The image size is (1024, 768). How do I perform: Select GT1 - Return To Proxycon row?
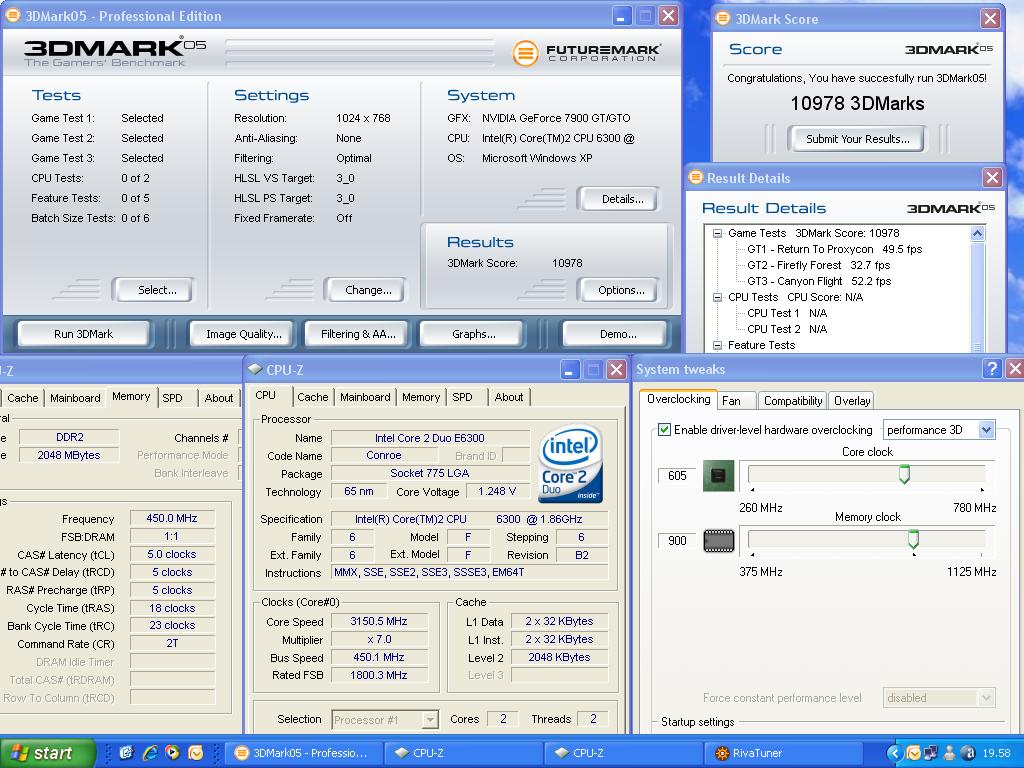(x=835, y=249)
